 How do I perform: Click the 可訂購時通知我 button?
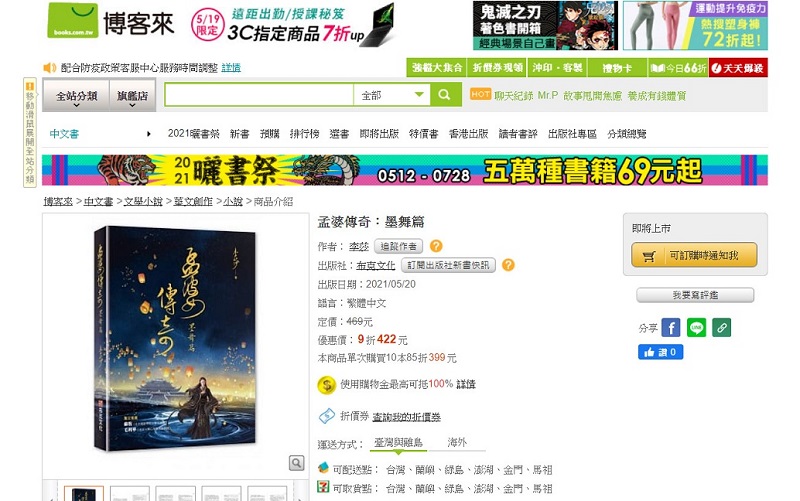pos(694,255)
